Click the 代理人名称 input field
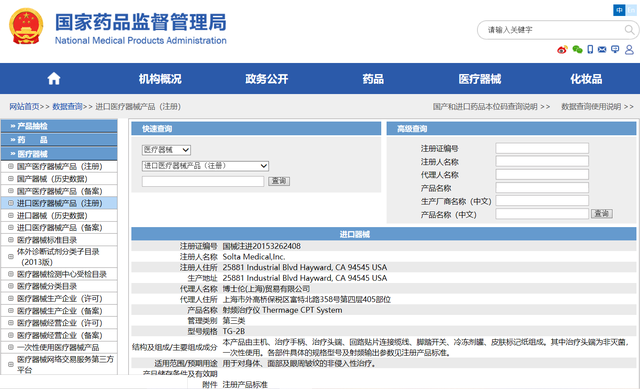The image size is (640, 389). click(x=542, y=175)
